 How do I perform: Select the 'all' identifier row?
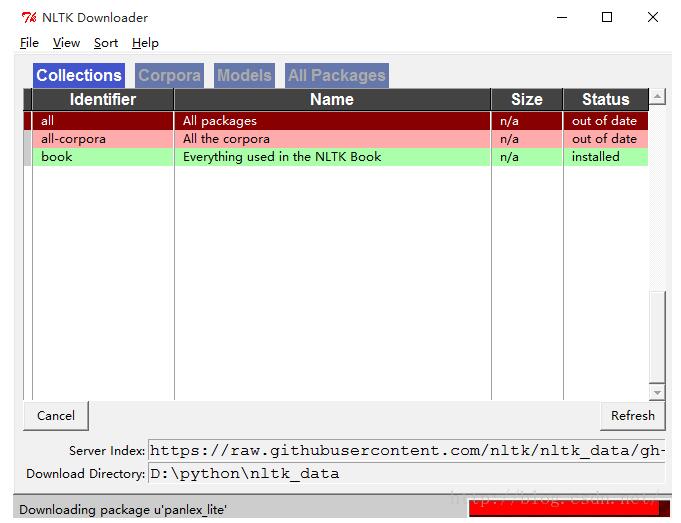pyautogui.click(x=102, y=121)
